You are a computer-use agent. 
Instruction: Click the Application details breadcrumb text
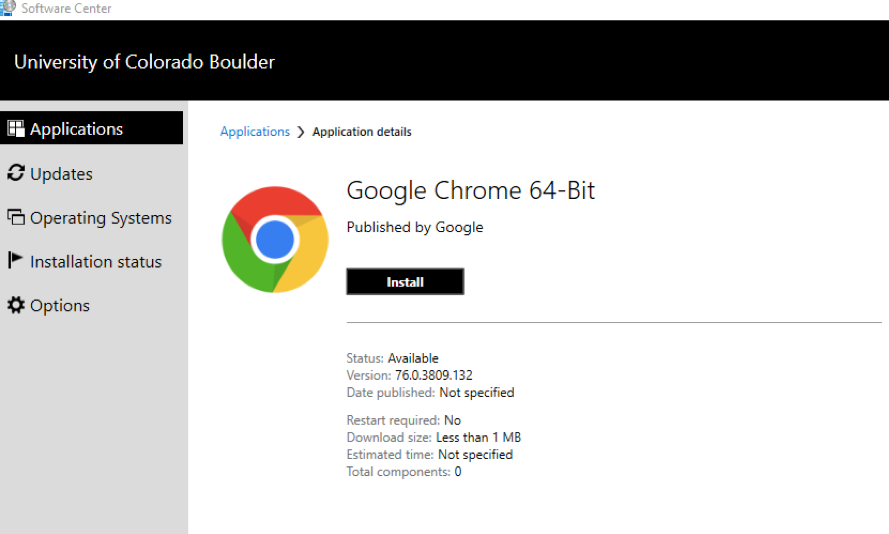point(362,132)
